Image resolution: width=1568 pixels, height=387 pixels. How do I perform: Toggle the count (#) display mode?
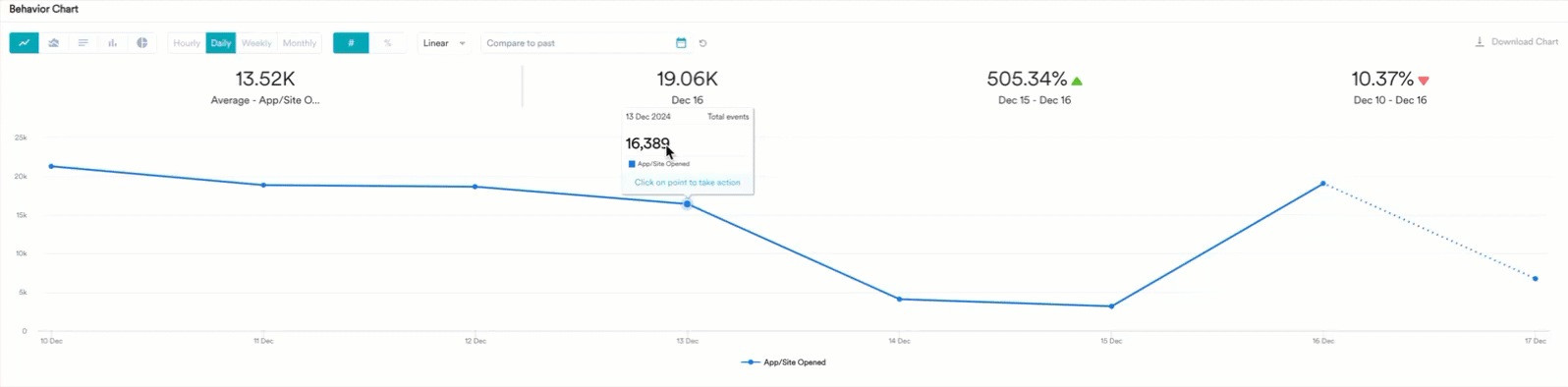click(351, 43)
